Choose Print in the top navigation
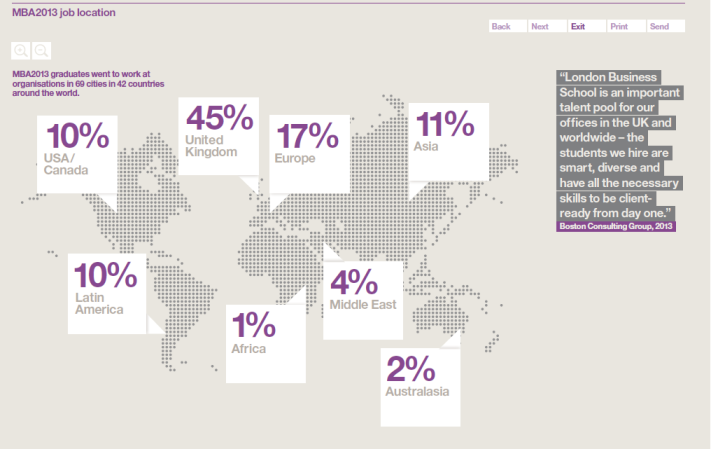The height and width of the screenshot is (449, 711). coord(619,27)
